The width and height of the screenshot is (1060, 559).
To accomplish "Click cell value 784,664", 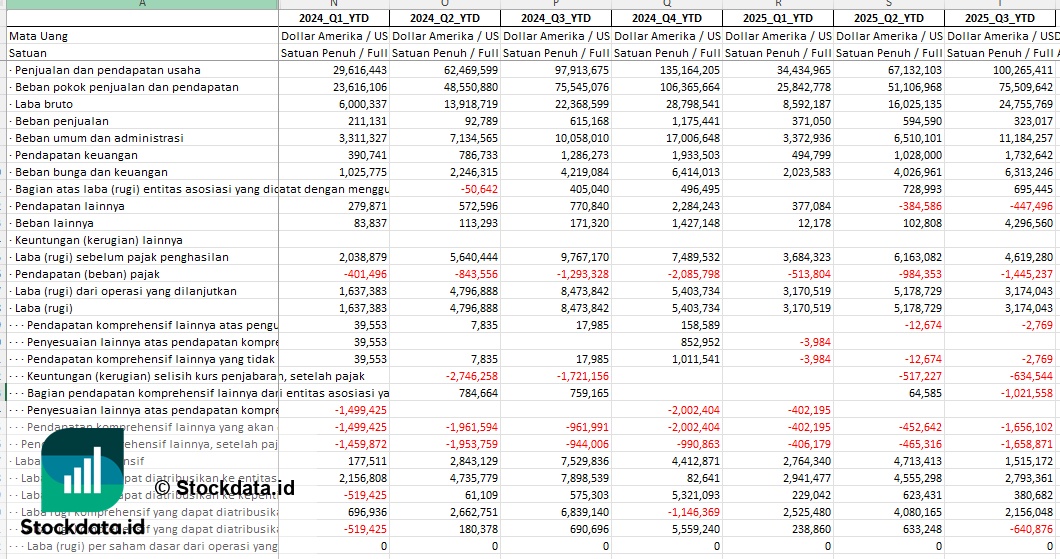I will [478, 393].
